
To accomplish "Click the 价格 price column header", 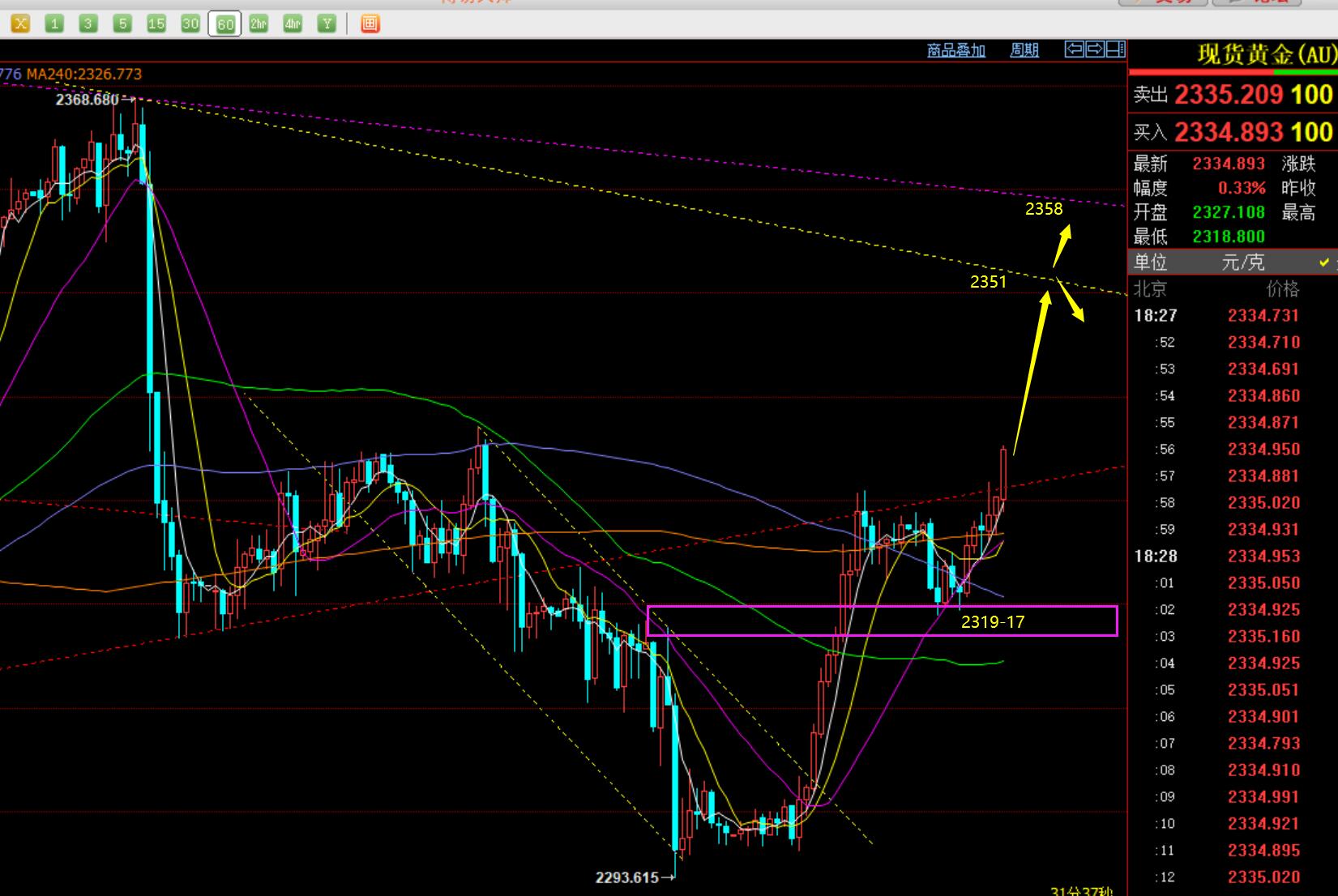I will pyautogui.click(x=1283, y=288).
